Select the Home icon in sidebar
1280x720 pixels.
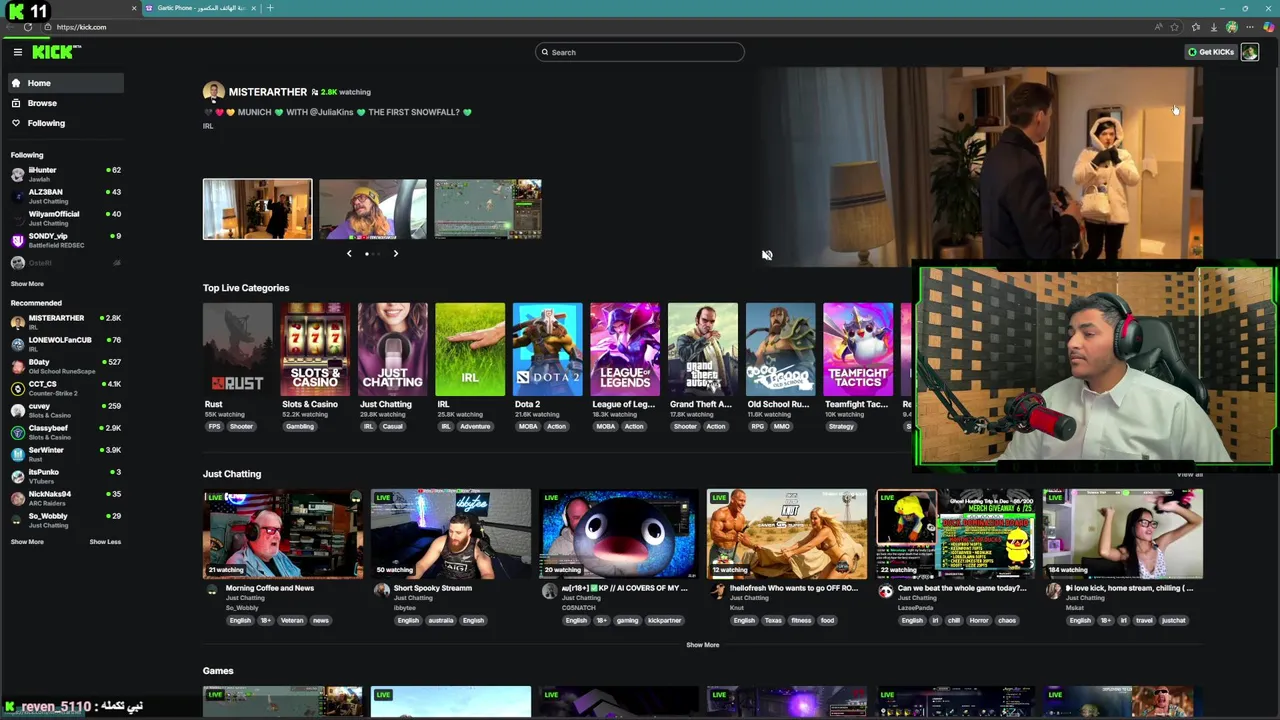click(16, 83)
